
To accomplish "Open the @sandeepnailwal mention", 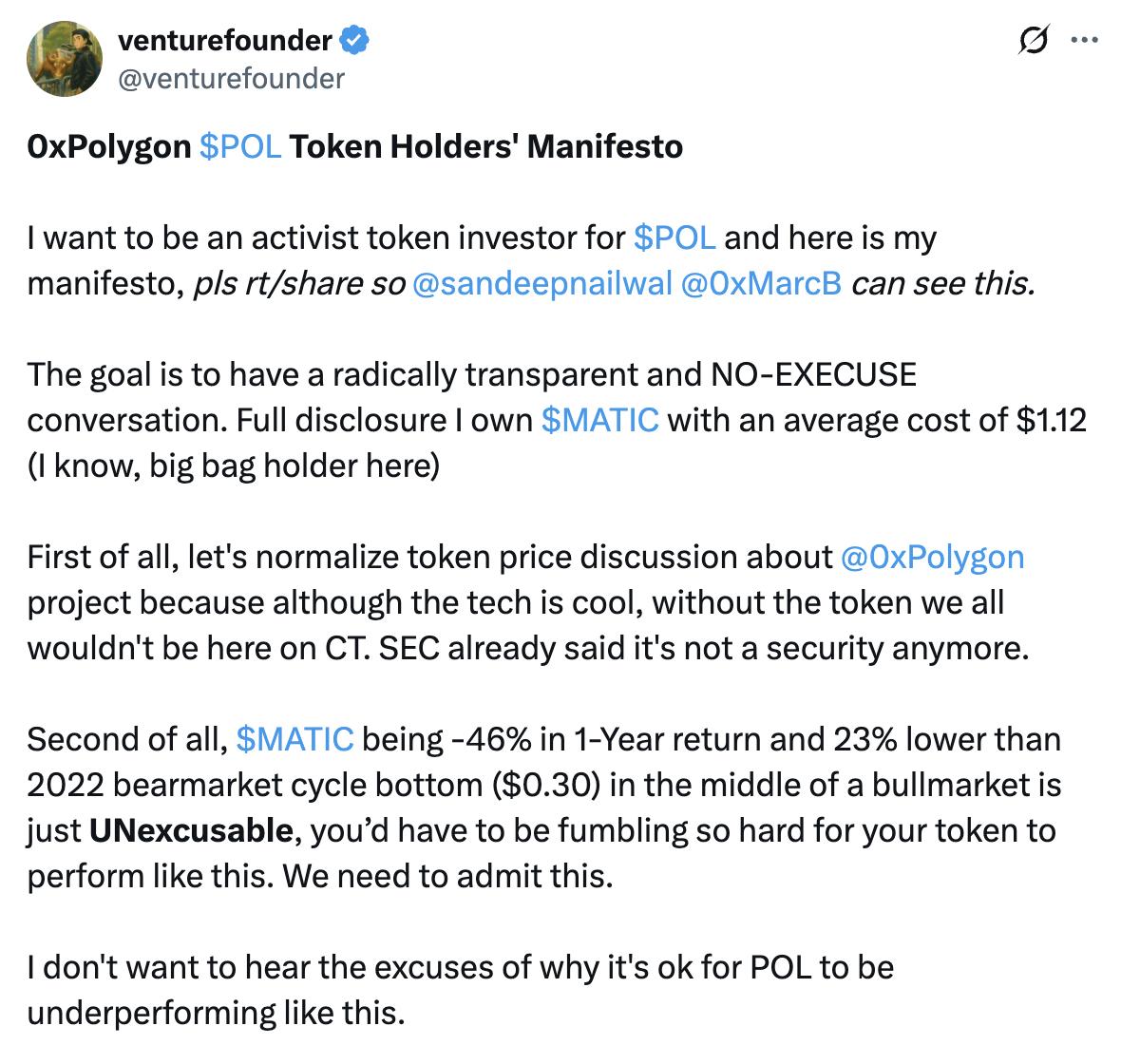I will [x=542, y=283].
